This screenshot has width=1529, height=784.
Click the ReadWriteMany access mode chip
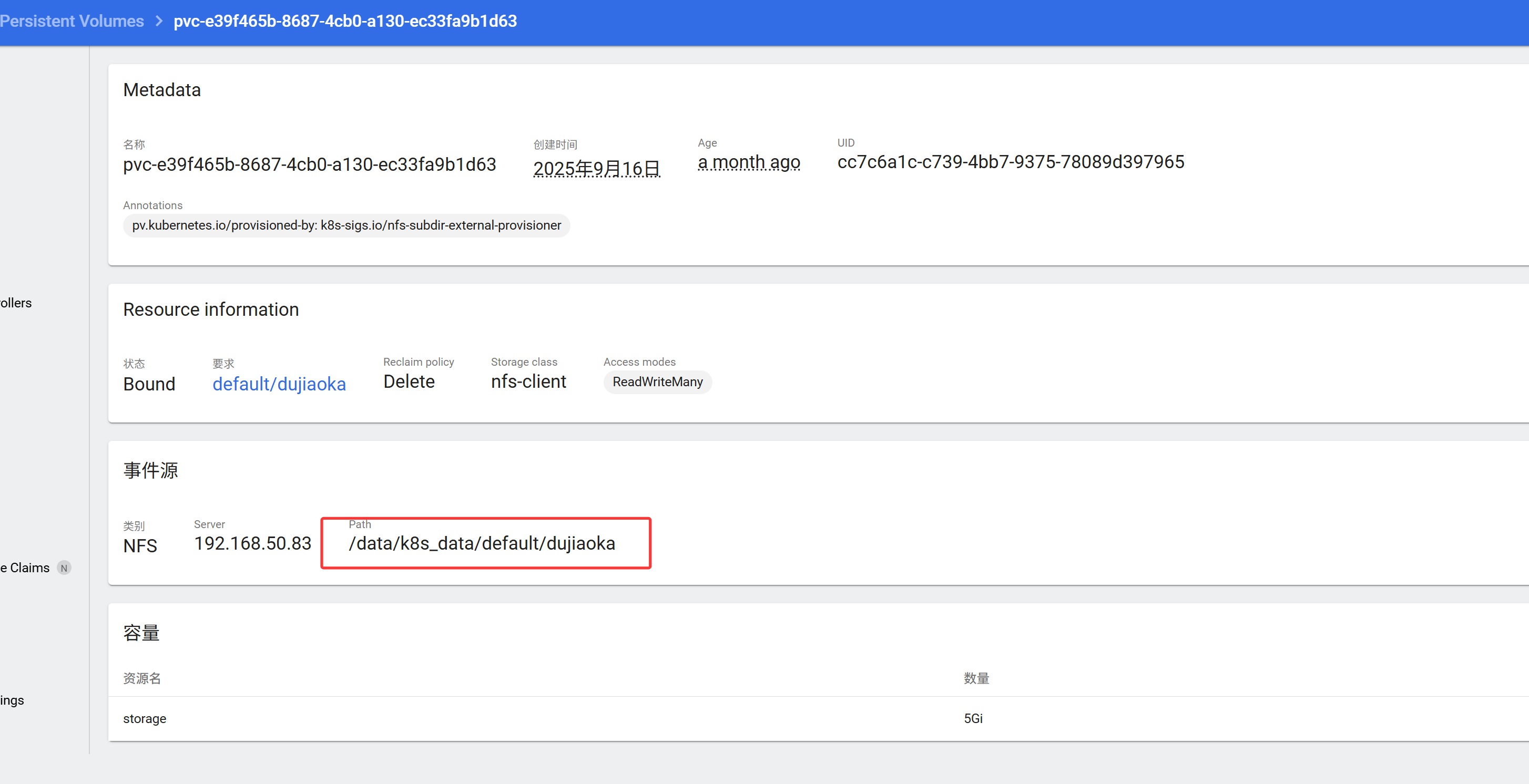pos(657,382)
